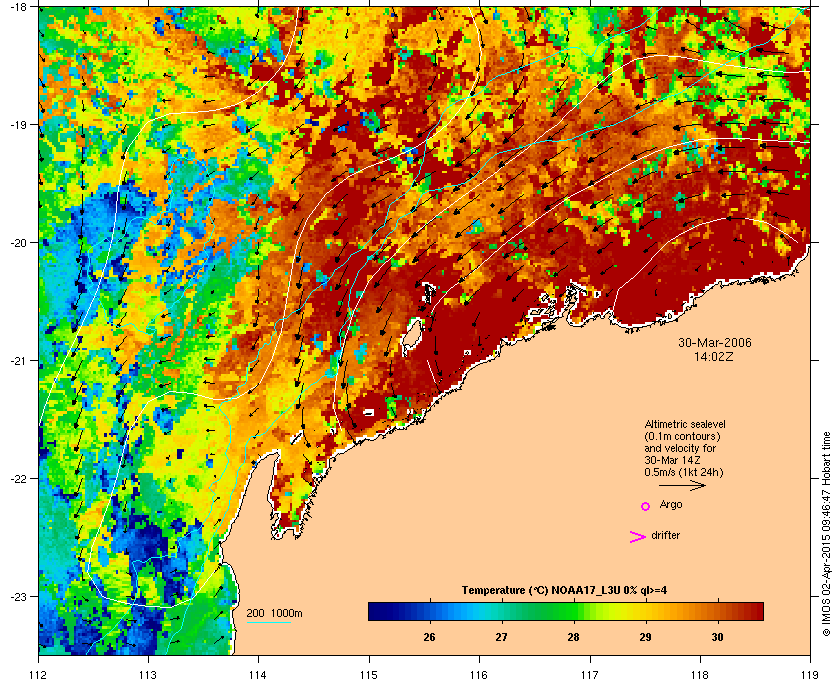Click the longitude axis label "113"
The image size is (840, 680).
[x=148, y=674]
